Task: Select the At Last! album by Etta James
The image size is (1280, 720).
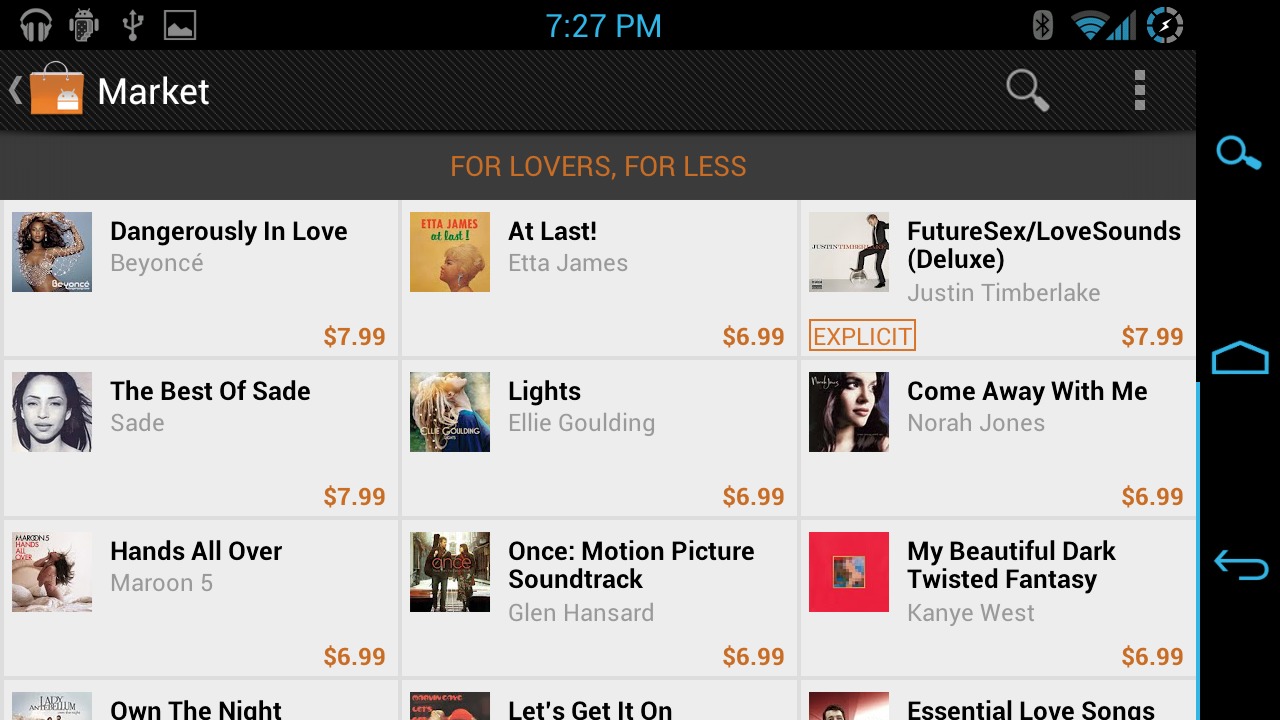Action: tap(598, 278)
